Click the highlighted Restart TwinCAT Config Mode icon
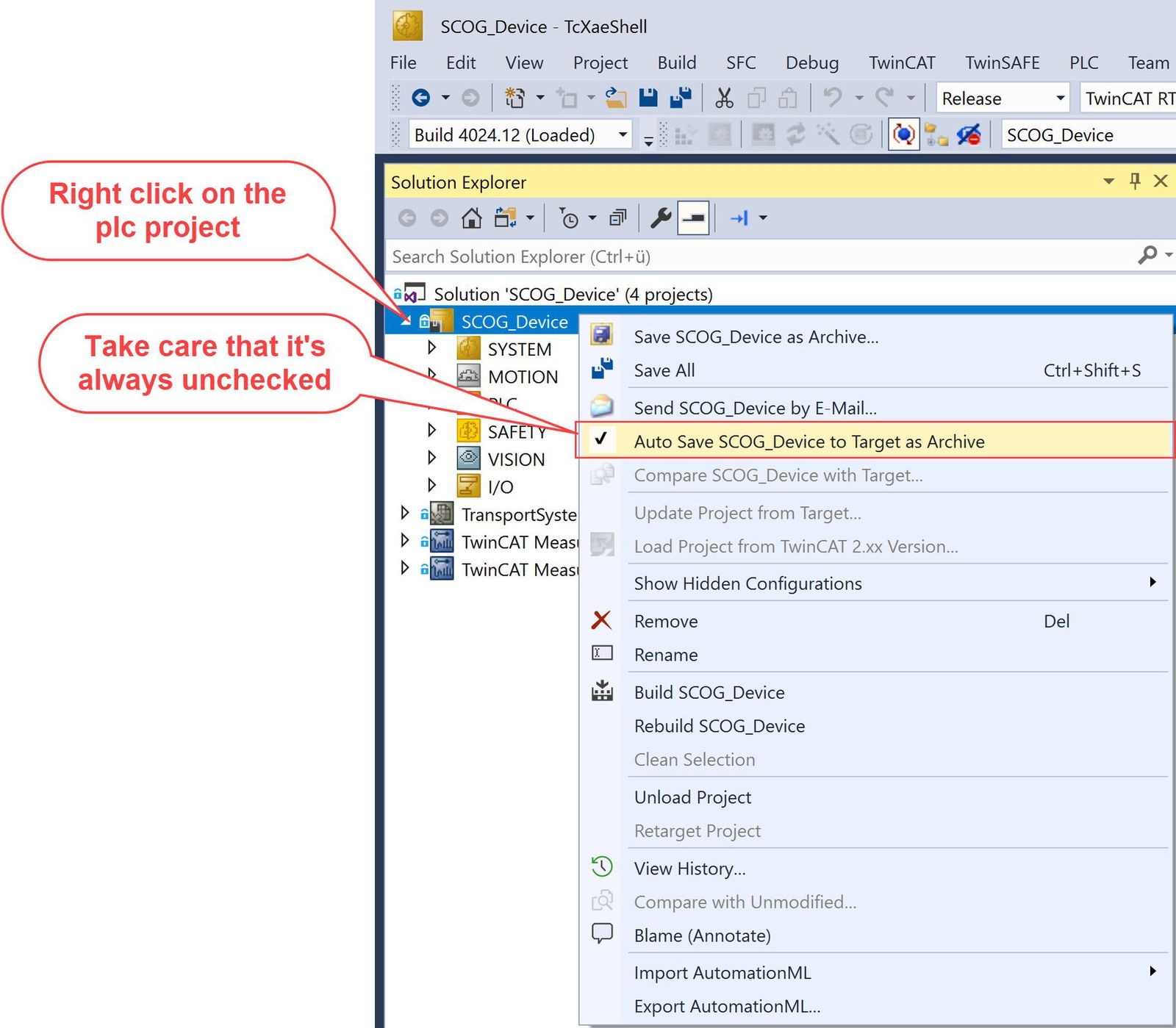Screen dimensions: 1176x1028 pos(904,134)
